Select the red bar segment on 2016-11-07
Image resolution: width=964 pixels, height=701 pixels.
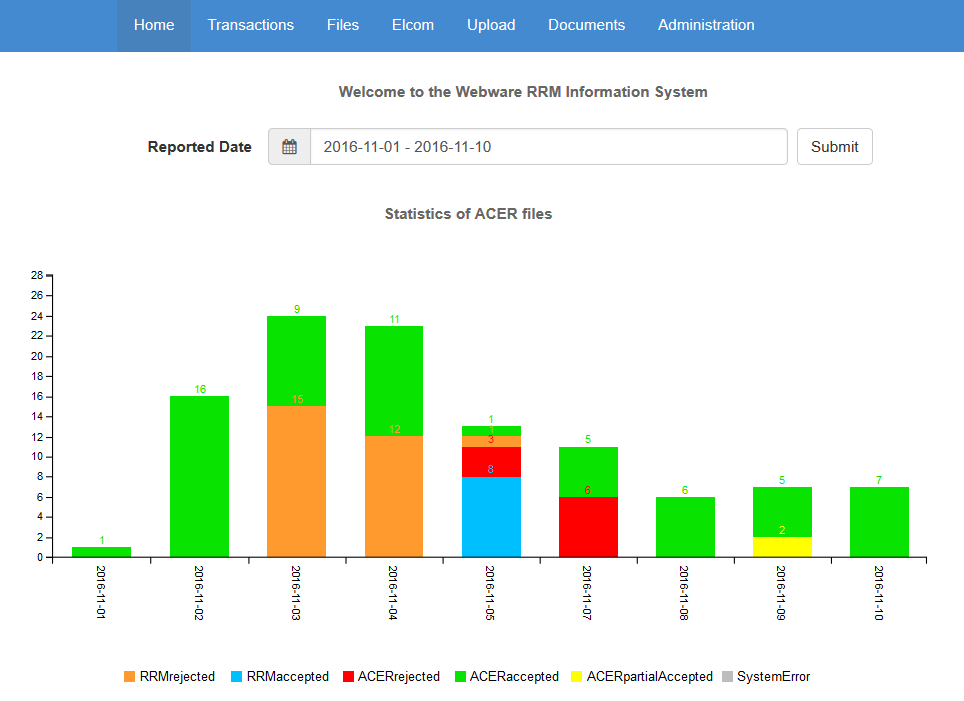pyautogui.click(x=588, y=527)
